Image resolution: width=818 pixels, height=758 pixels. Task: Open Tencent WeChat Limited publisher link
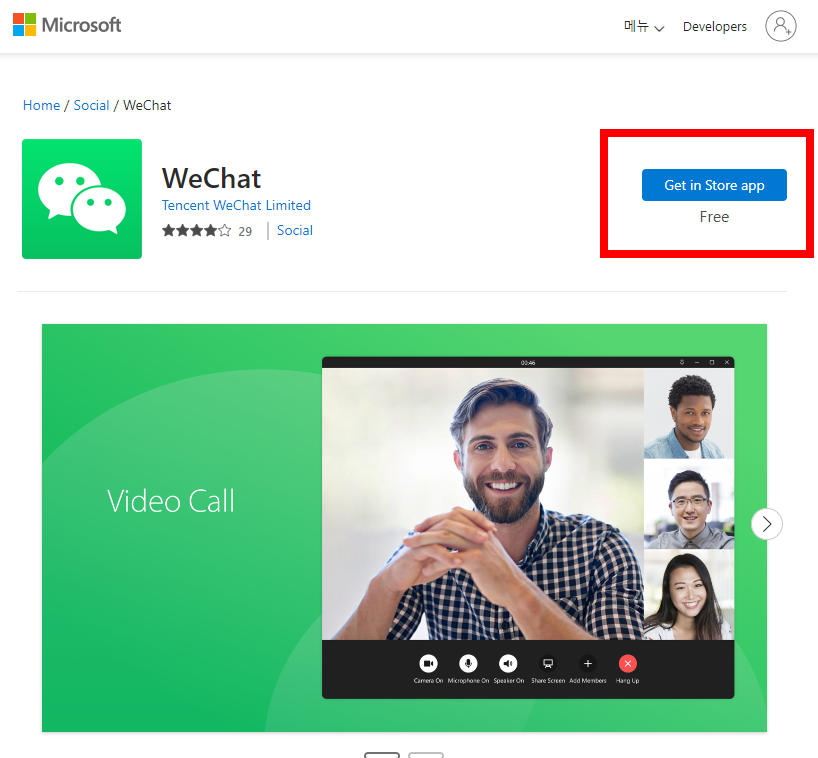click(236, 205)
